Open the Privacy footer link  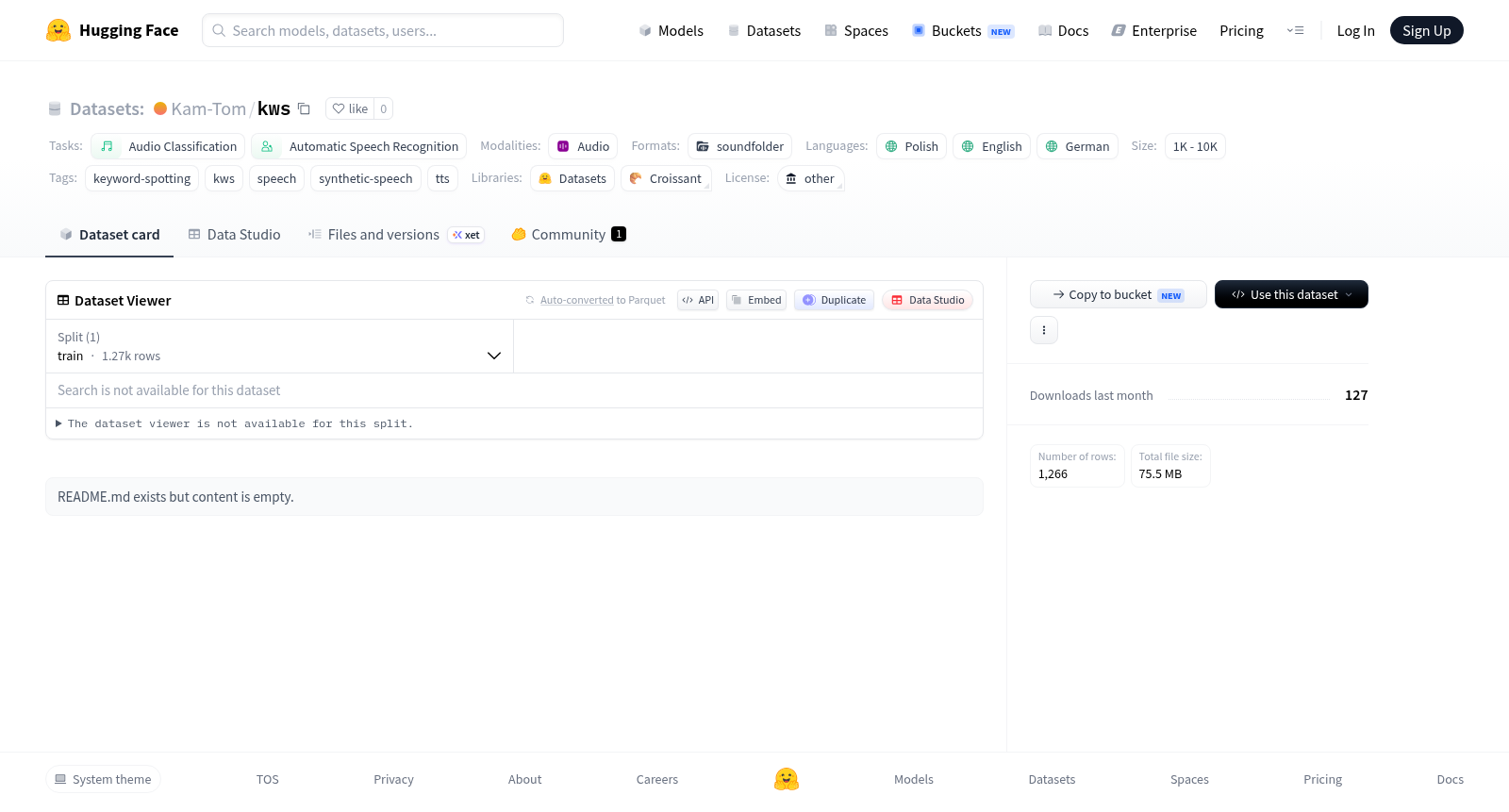(x=393, y=779)
